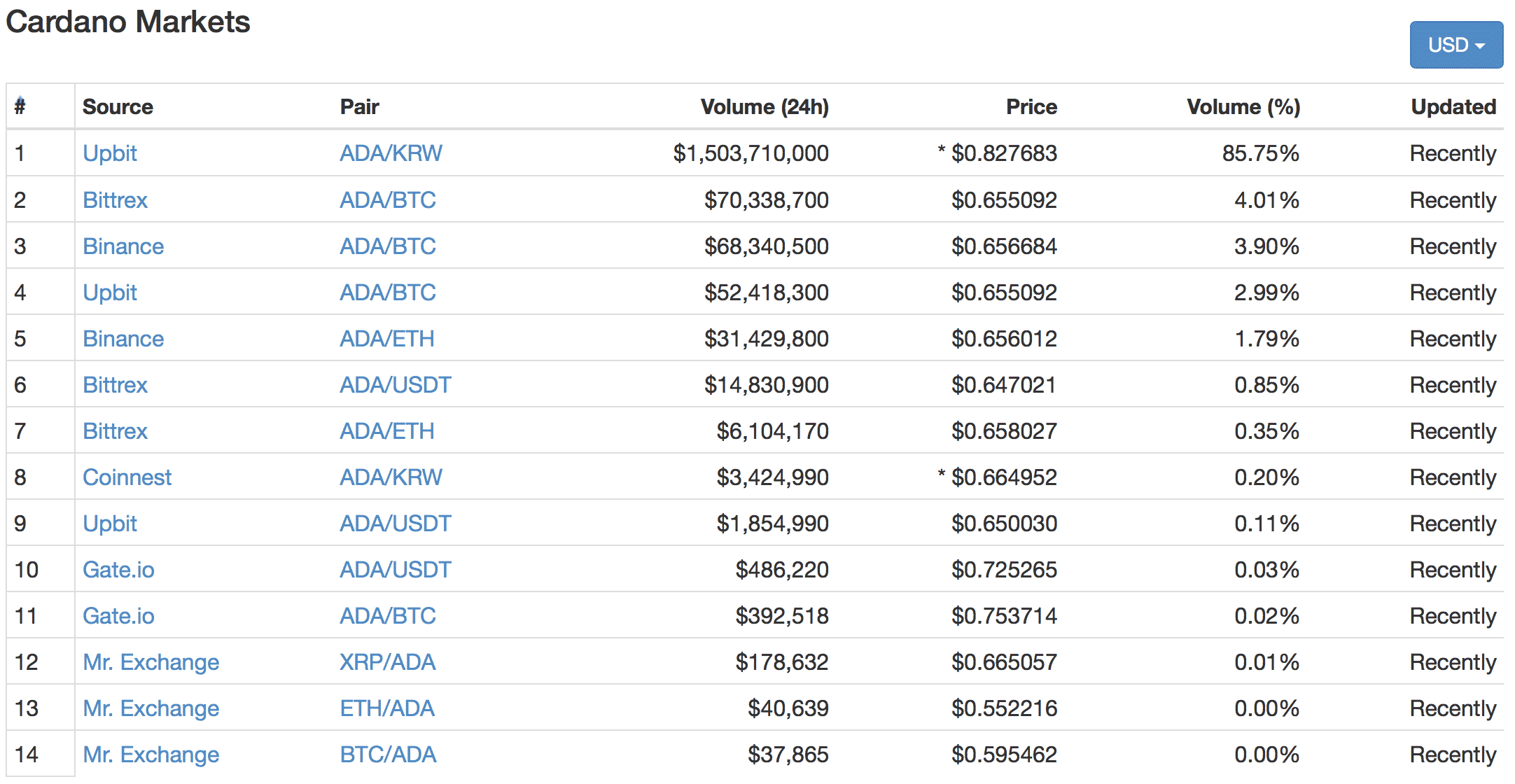Select the volume value $1,503,710,000

[x=750, y=153]
